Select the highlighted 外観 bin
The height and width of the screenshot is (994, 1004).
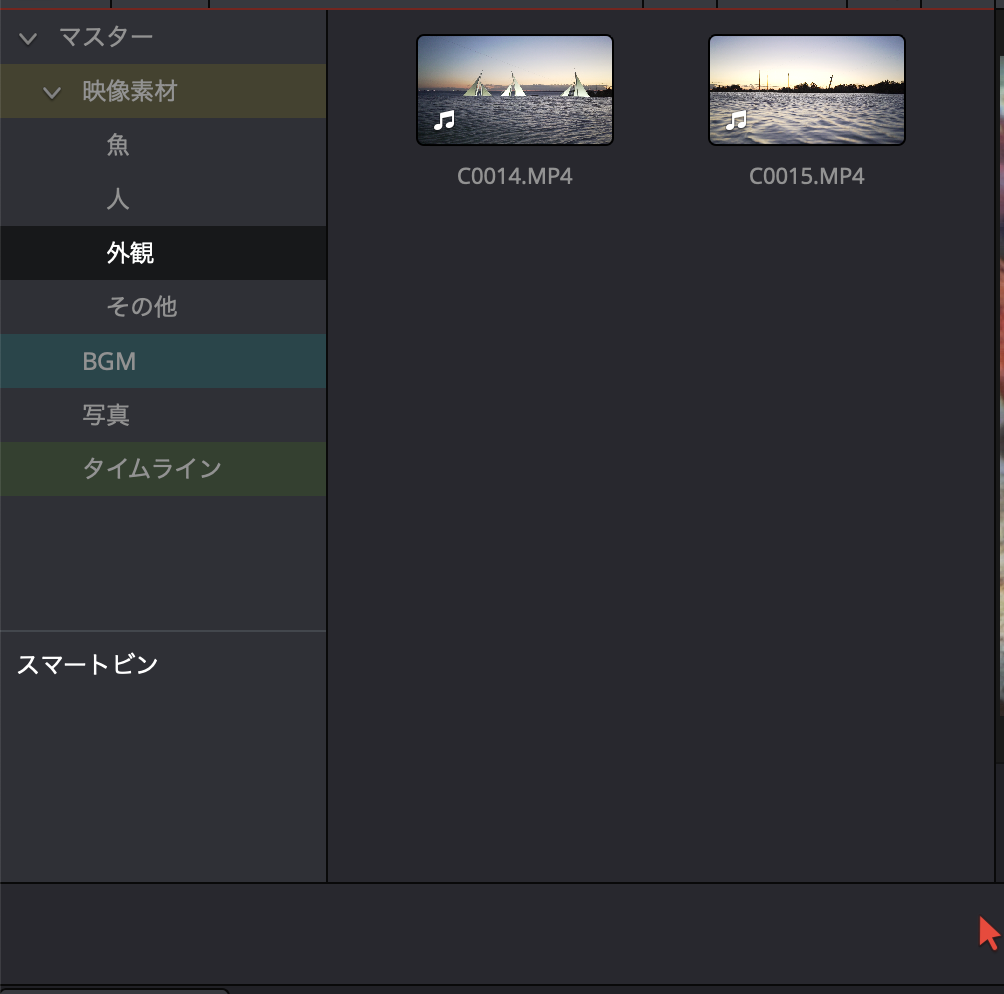pos(130,254)
